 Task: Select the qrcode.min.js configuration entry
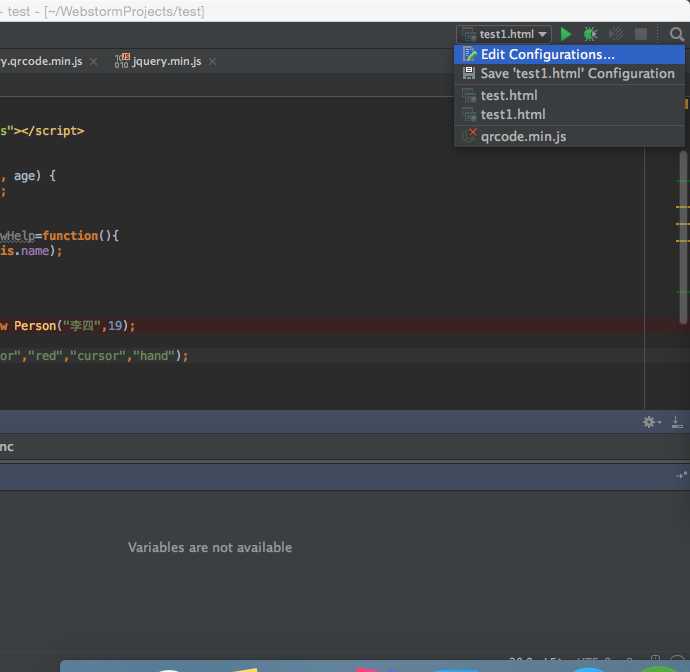(x=569, y=136)
